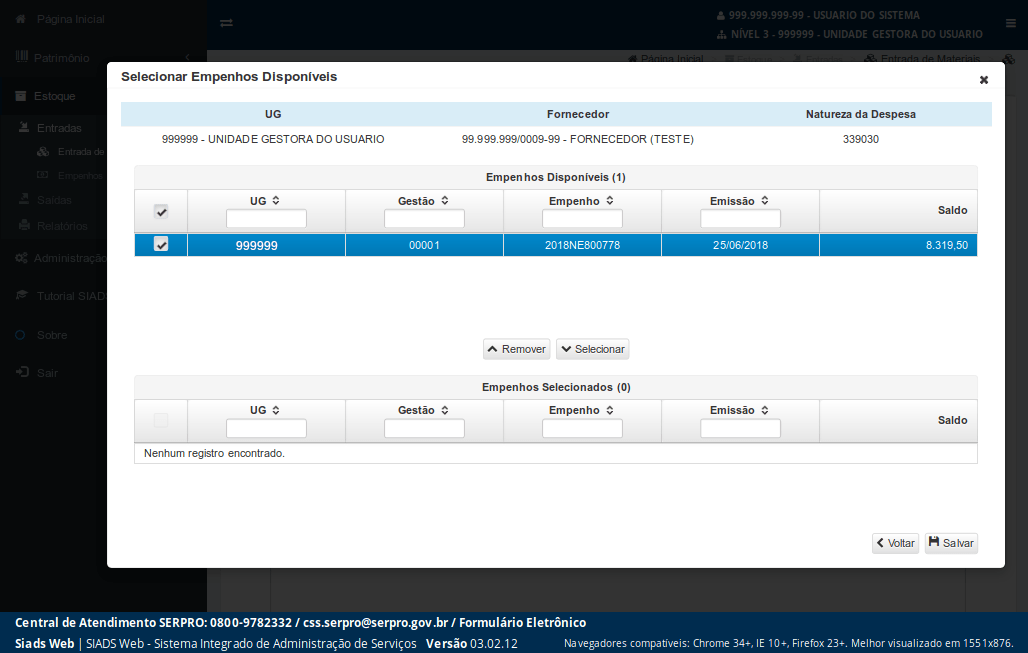Sort Empenhos Disponíveis by Gestão
Viewport: 1028px width, 653px height.
445,201
